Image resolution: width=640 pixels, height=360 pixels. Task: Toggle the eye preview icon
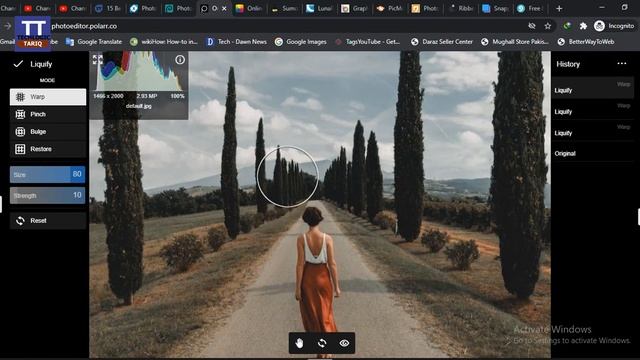pyautogui.click(x=344, y=343)
